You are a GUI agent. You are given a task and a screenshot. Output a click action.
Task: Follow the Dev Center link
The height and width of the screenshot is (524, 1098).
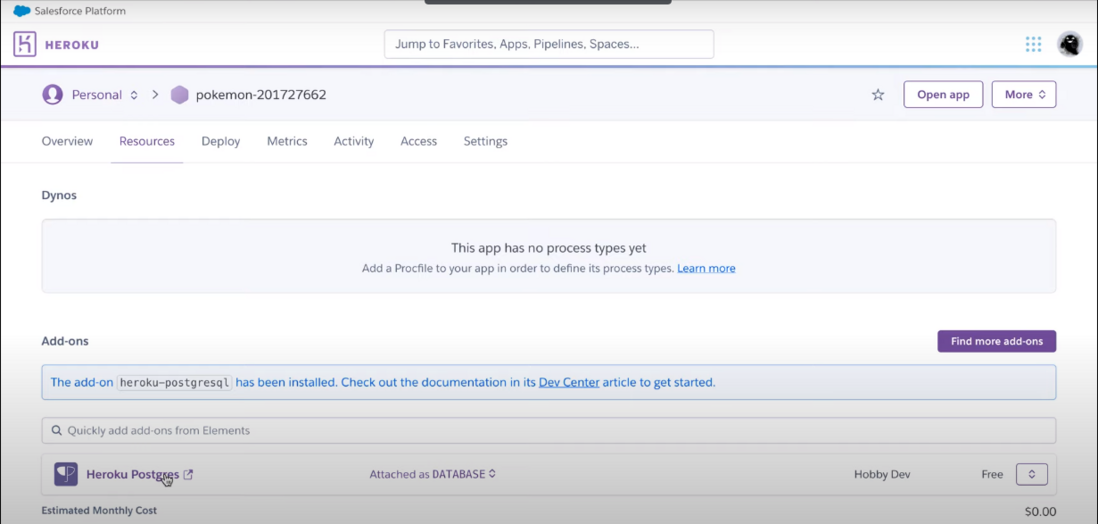coord(569,382)
